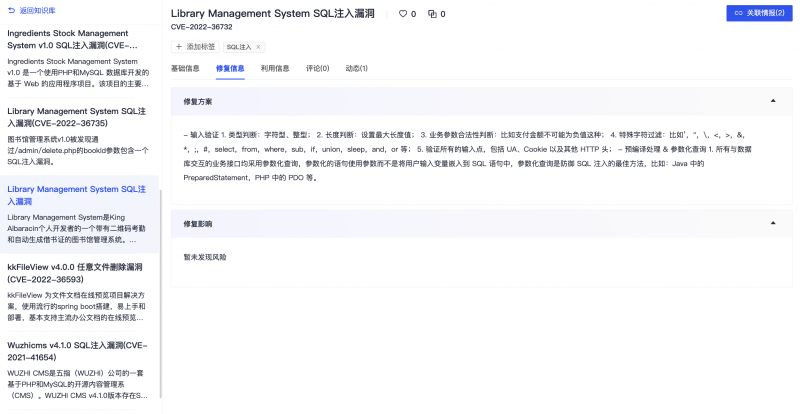Switch to the 基础信息 tab
Image resolution: width=800 pixels, height=414 pixels.
coord(185,68)
